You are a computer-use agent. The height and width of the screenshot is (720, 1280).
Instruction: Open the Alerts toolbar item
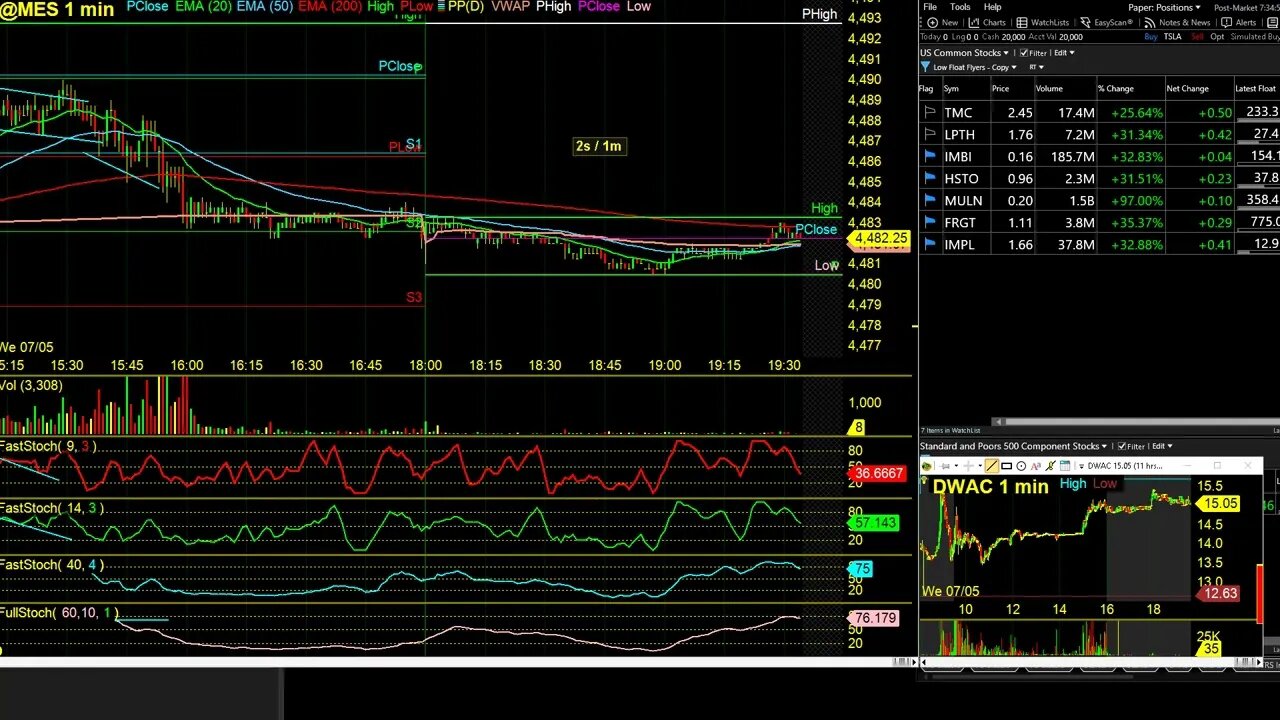pyautogui.click(x=1240, y=22)
